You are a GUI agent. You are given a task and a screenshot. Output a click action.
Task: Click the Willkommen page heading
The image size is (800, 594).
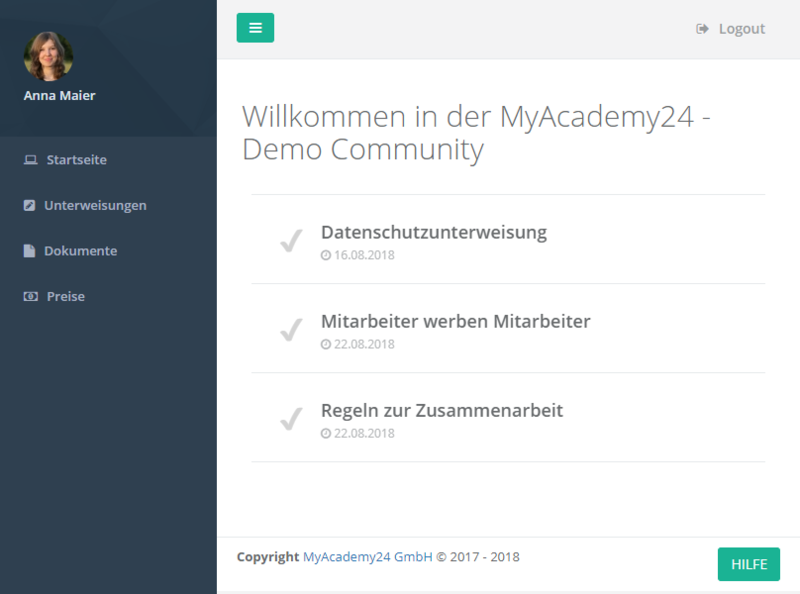coord(476,133)
